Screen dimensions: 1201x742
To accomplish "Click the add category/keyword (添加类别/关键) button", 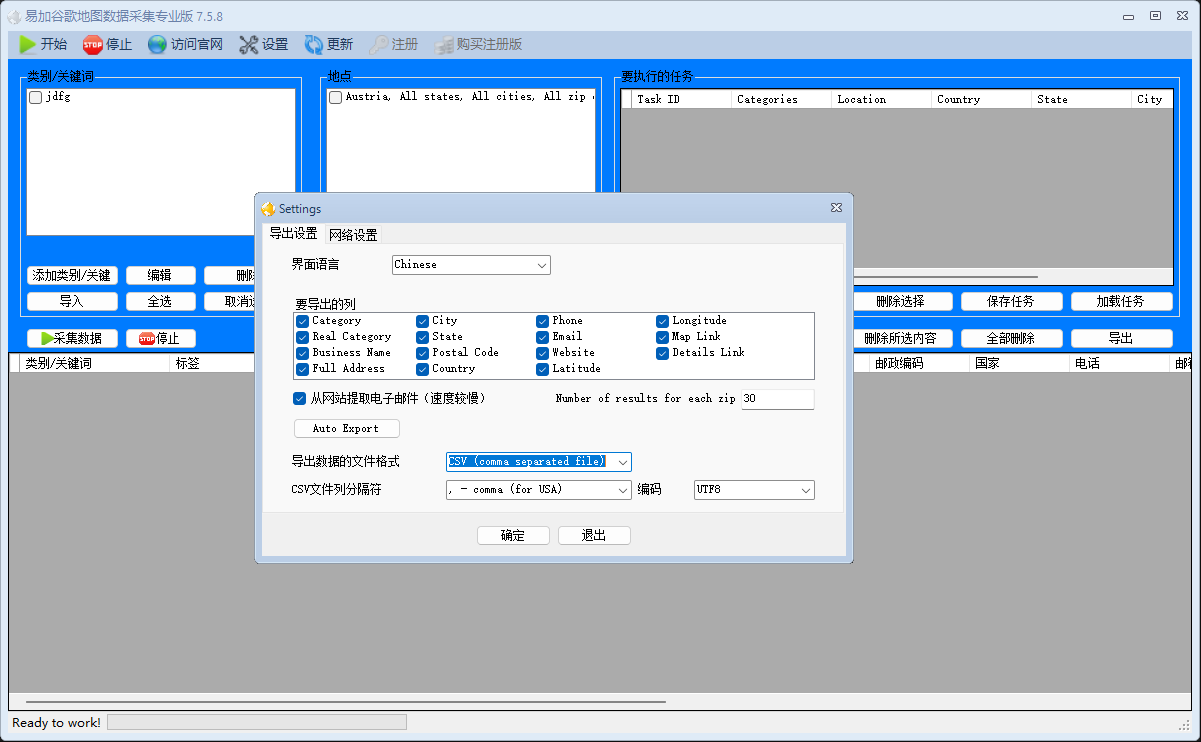I will [x=72, y=275].
